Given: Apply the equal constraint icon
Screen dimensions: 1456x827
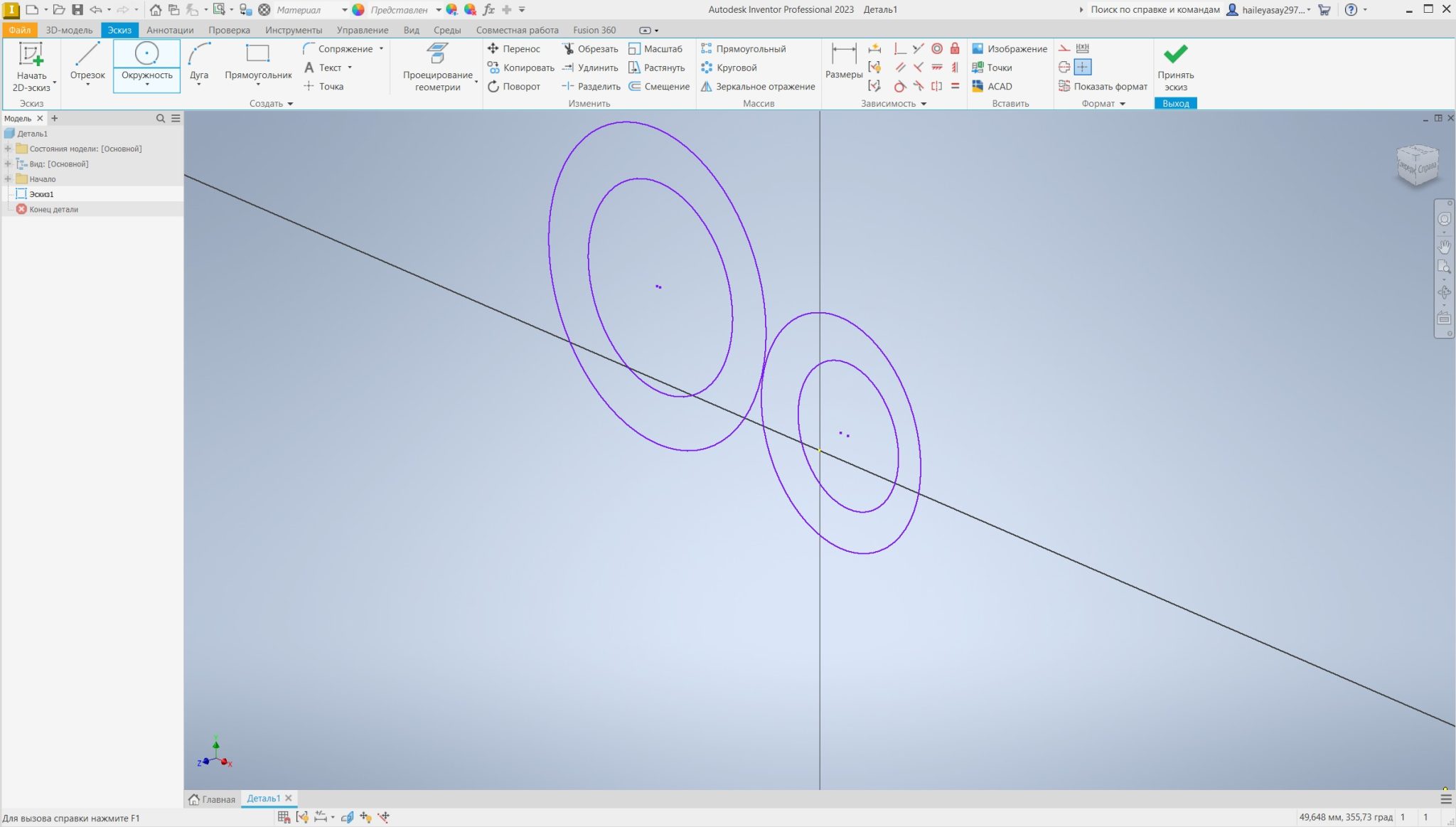Looking at the screenshot, I should tap(955, 87).
